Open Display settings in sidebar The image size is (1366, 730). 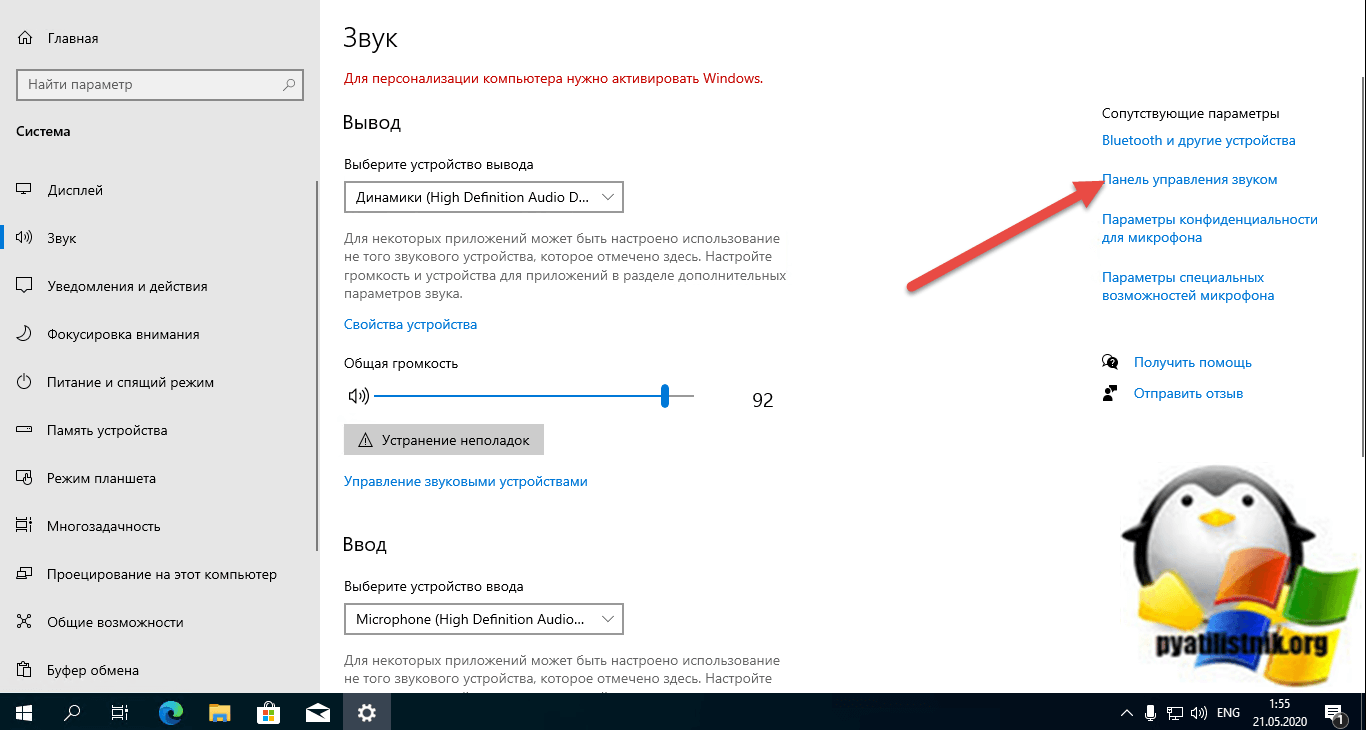click(75, 190)
